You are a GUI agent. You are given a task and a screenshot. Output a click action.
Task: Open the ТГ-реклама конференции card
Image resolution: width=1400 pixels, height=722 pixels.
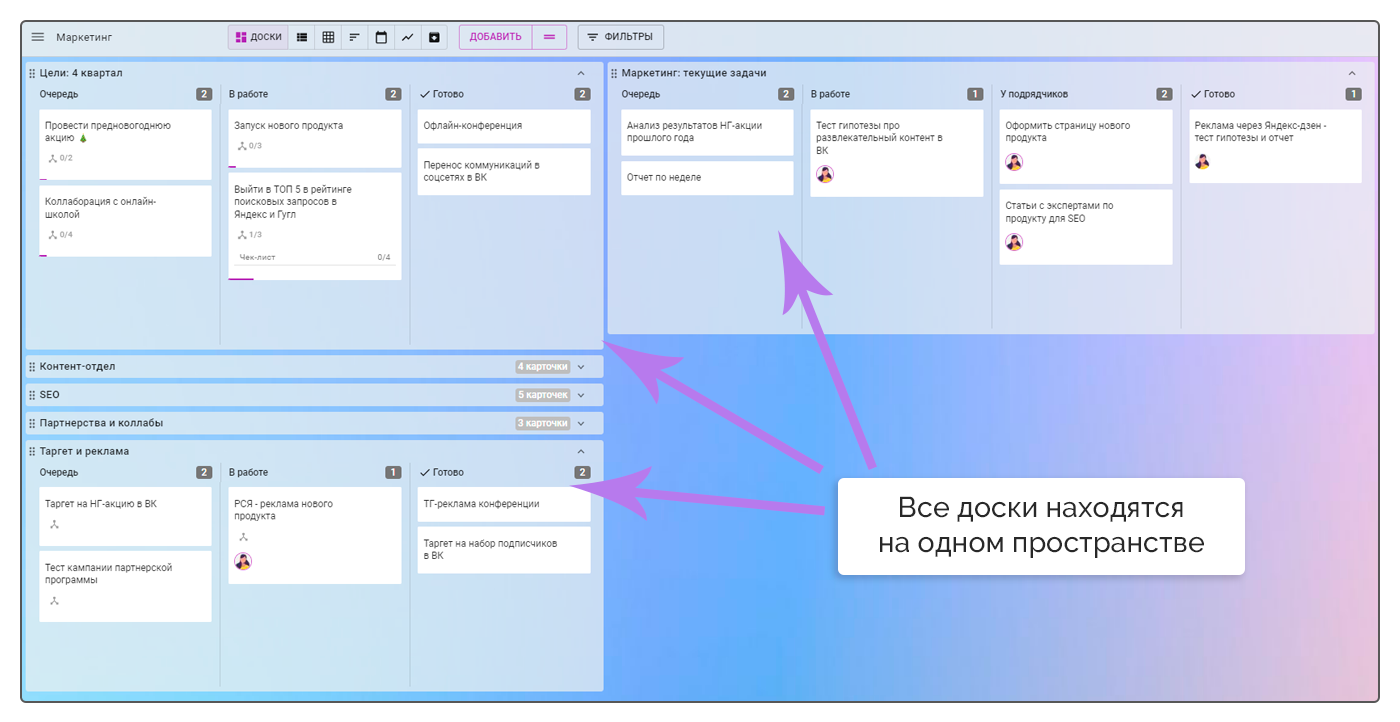(x=504, y=504)
